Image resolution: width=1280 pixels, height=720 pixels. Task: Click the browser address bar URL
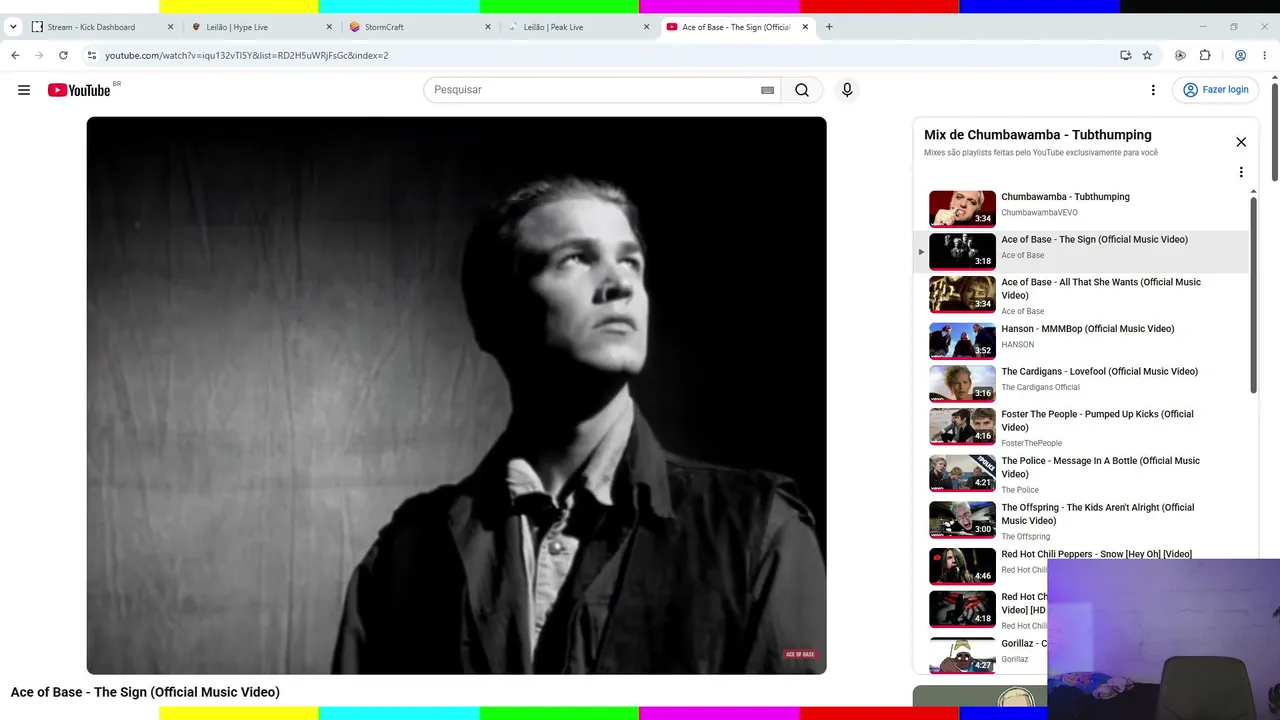(x=246, y=55)
